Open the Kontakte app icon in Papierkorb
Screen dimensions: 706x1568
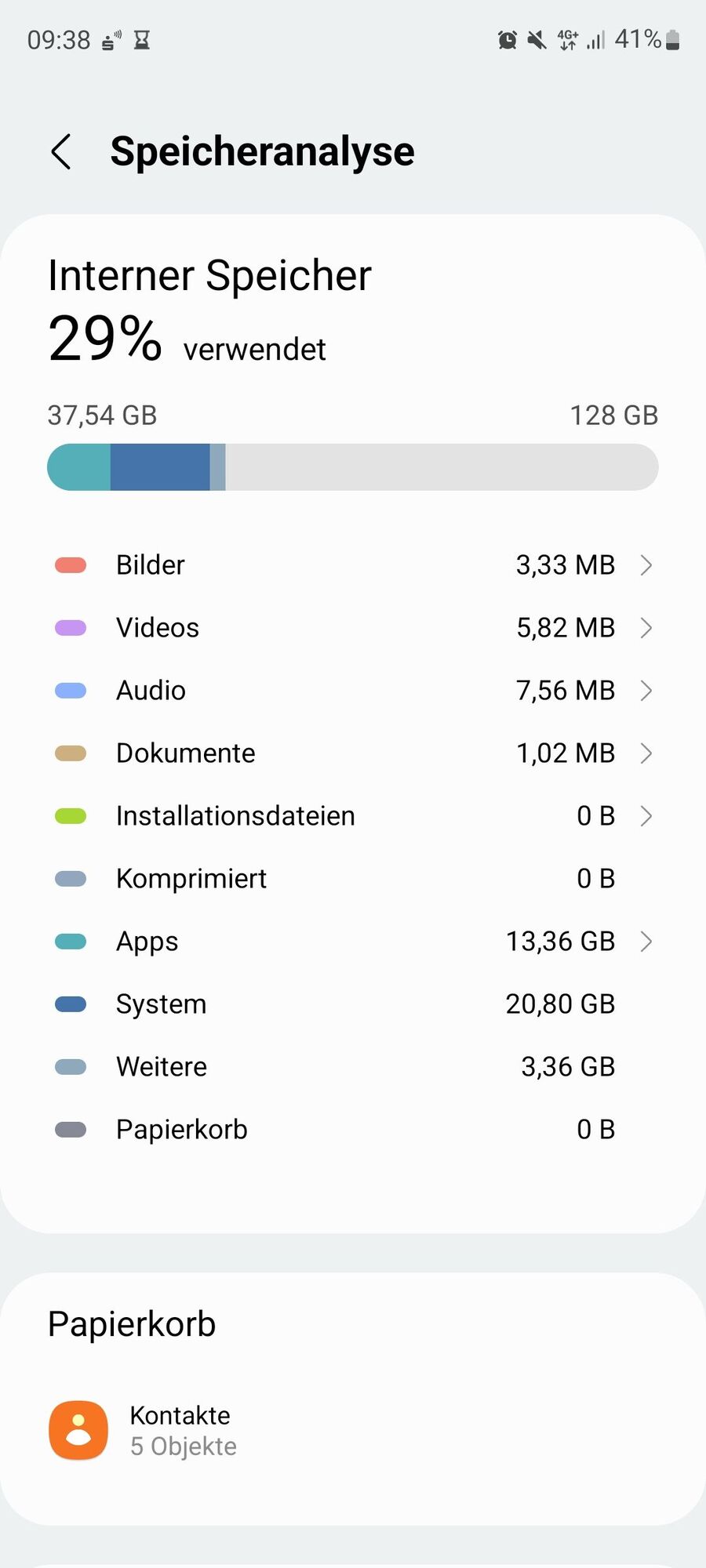[x=78, y=1430]
